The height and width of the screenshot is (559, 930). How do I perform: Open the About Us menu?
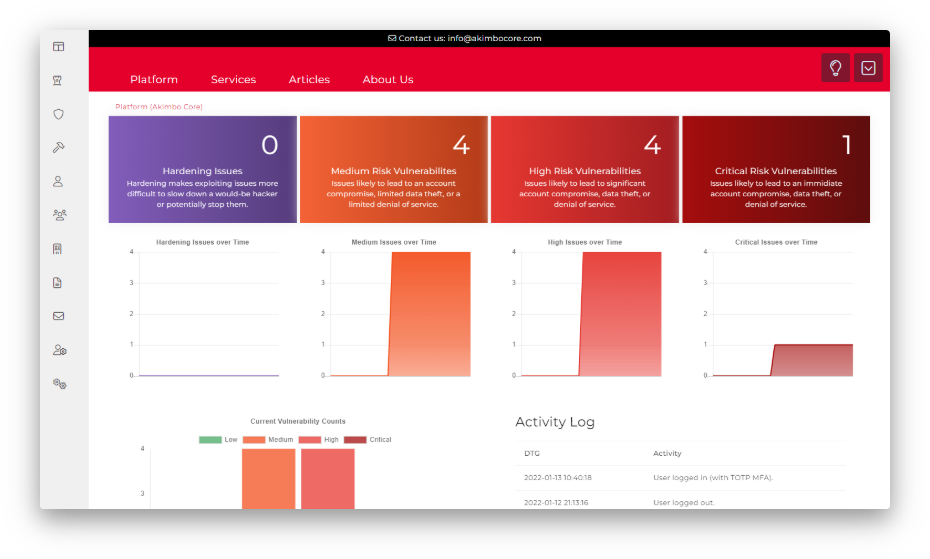[388, 80]
